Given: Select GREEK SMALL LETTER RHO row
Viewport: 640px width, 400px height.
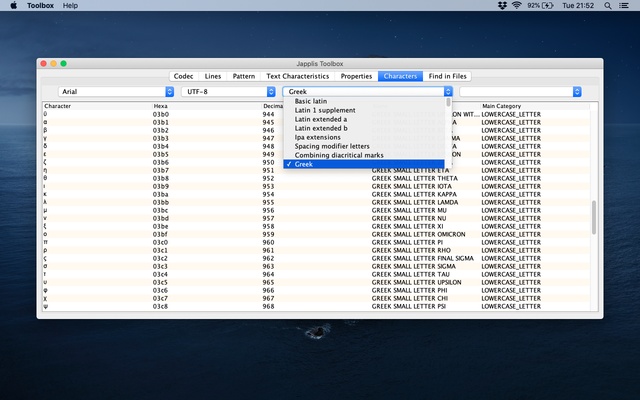Looking at the screenshot, I should pyautogui.click(x=316, y=250).
